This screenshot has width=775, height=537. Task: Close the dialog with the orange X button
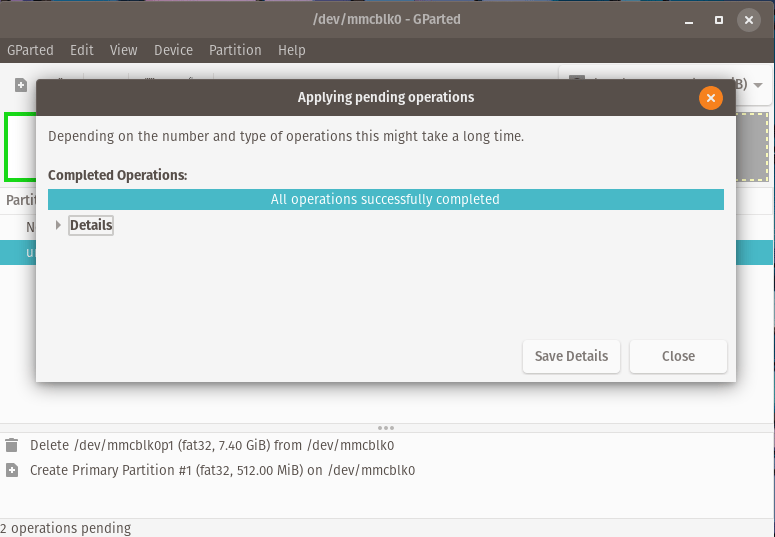click(x=710, y=98)
